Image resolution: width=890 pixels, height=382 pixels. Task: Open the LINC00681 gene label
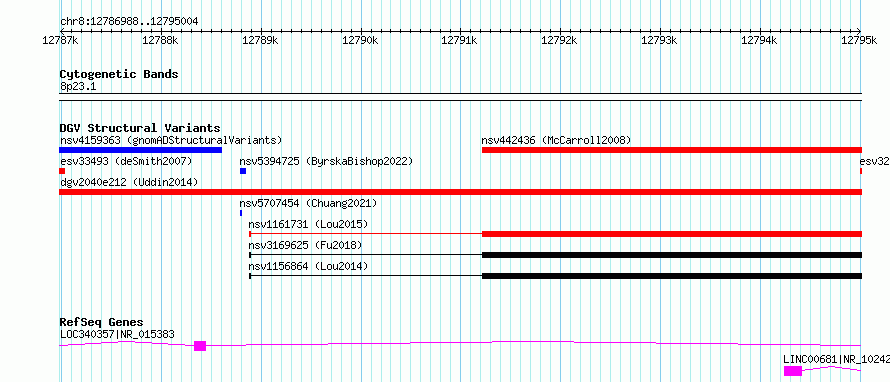coord(836,359)
